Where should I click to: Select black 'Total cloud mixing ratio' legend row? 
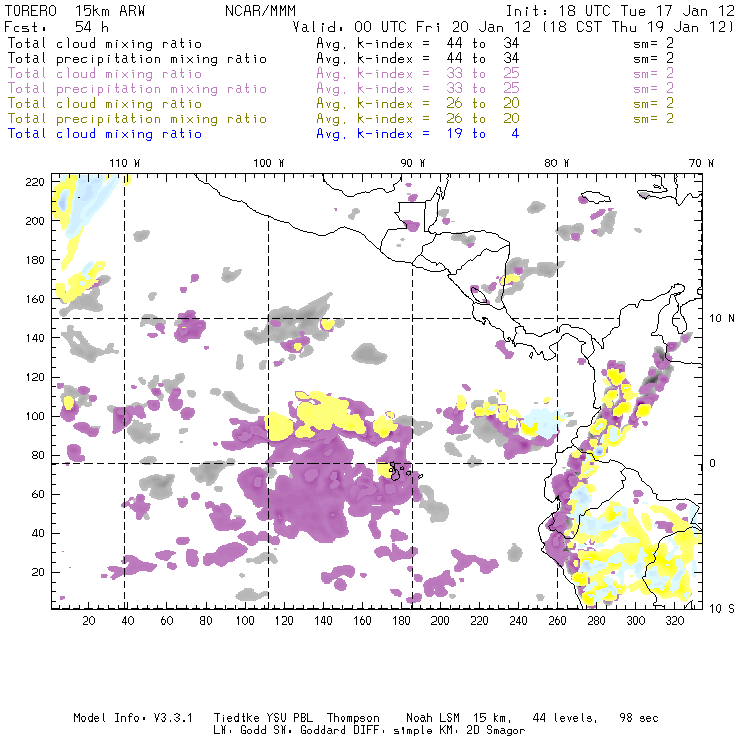point(341,43)
